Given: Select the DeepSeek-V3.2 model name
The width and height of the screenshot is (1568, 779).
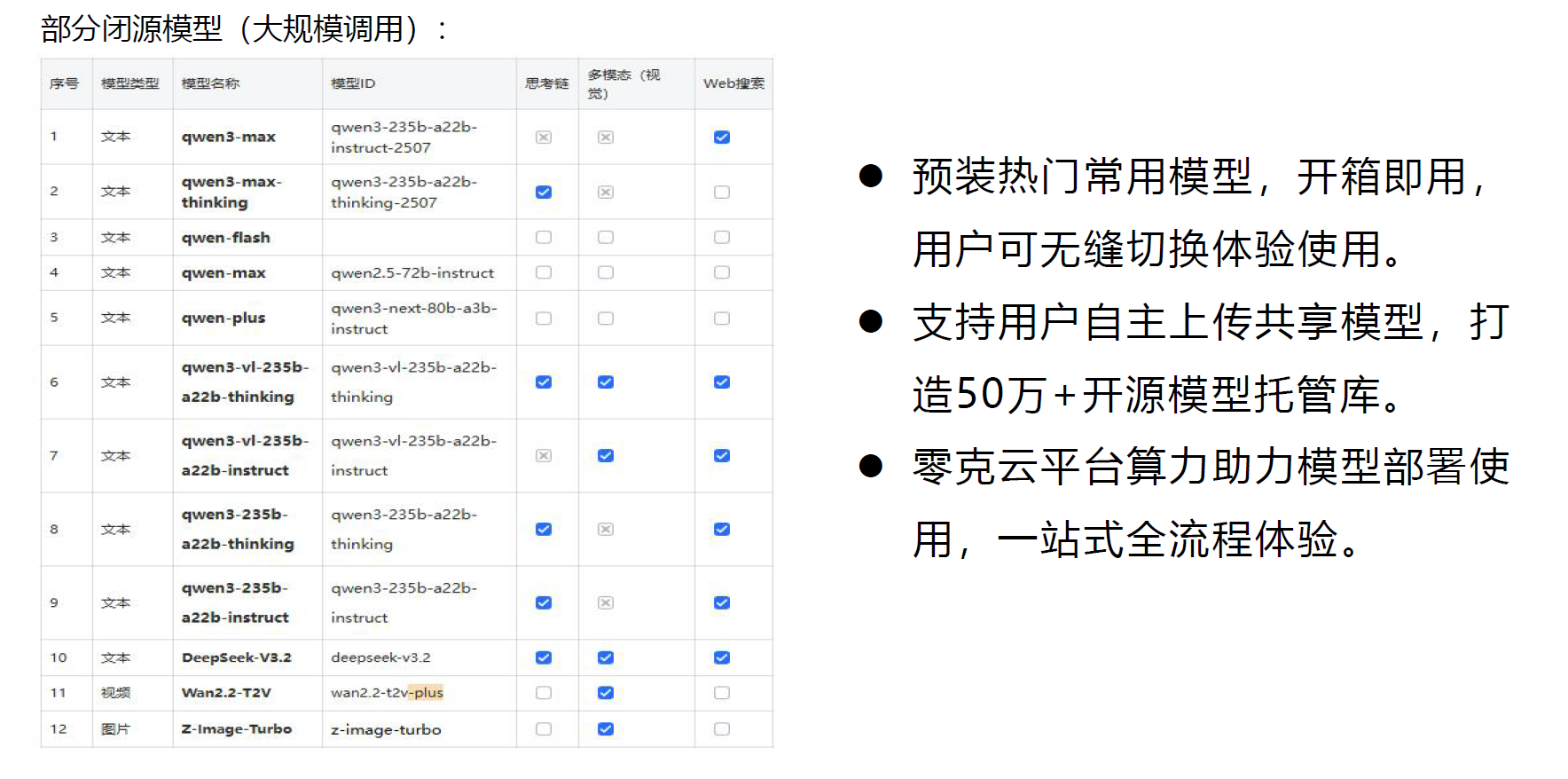Looking at the screenshot, I should click(x=237, y=657).
